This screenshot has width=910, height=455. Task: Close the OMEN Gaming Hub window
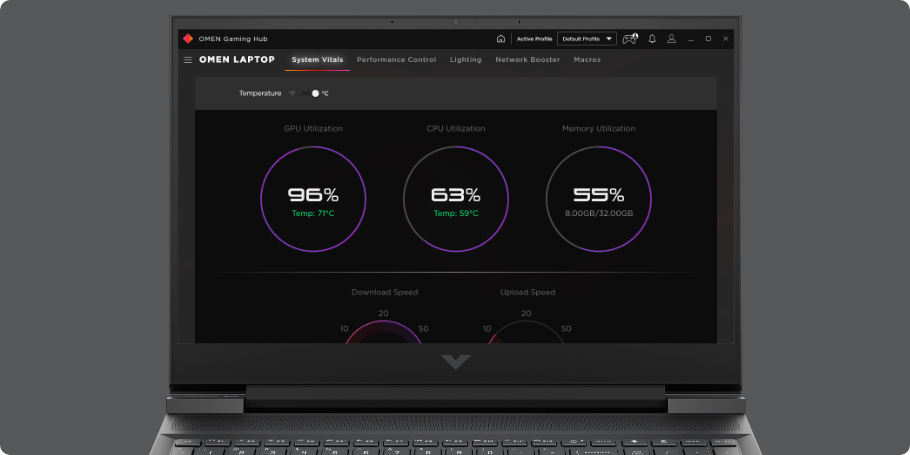click(725, 39)
